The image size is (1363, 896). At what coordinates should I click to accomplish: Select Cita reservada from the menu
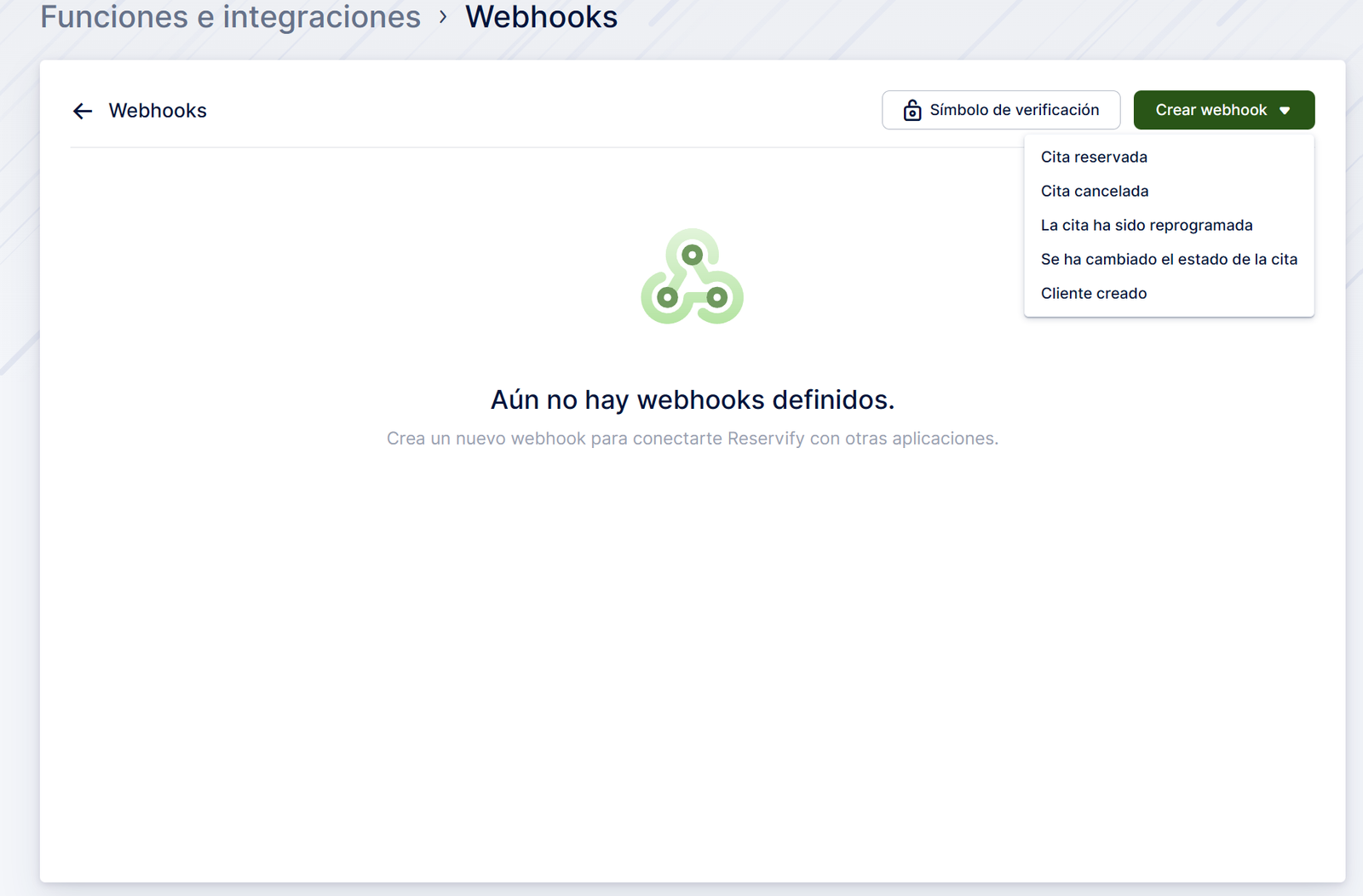pos(1094,157)
